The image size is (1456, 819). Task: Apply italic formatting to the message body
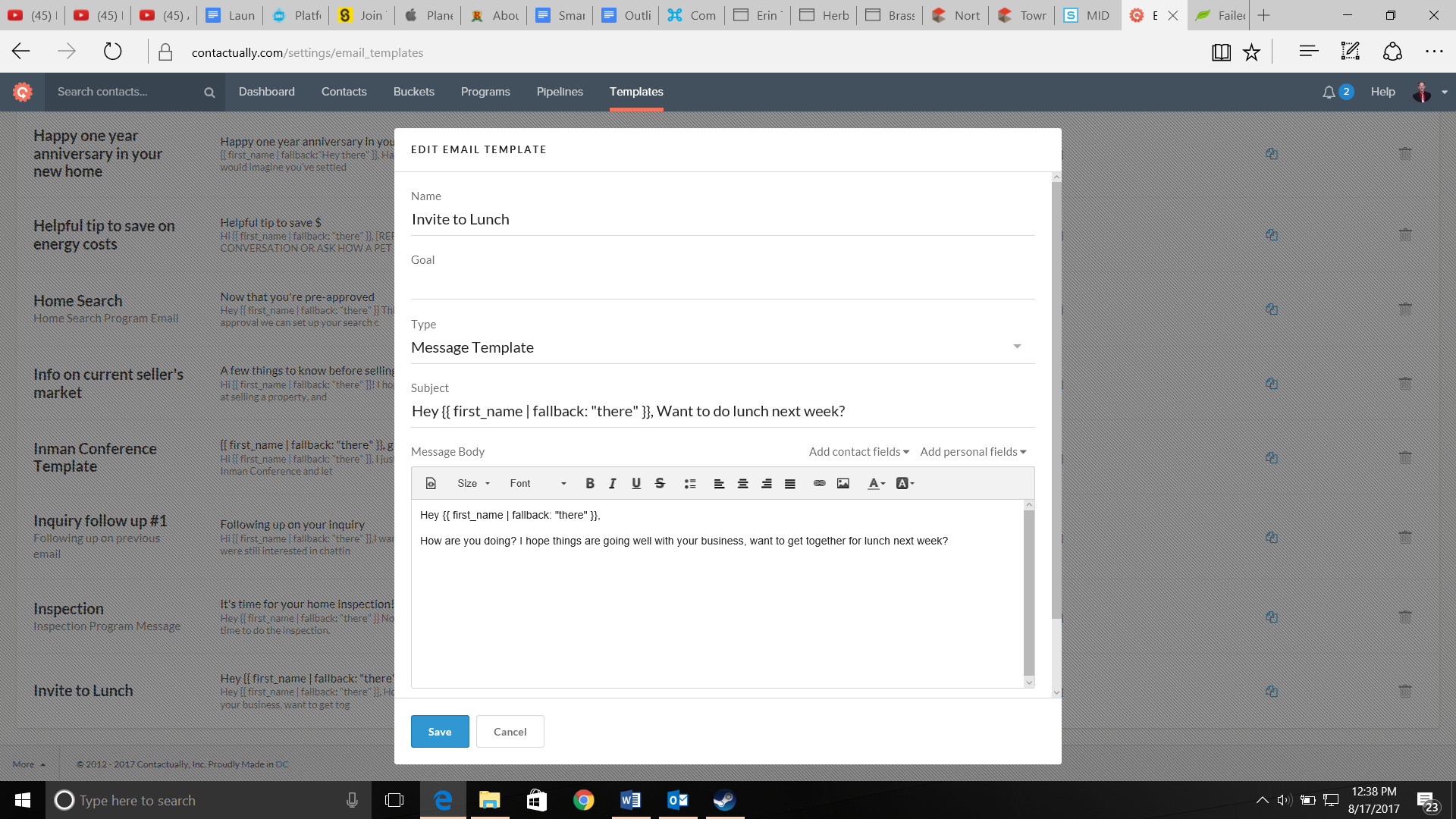(613, 483)
